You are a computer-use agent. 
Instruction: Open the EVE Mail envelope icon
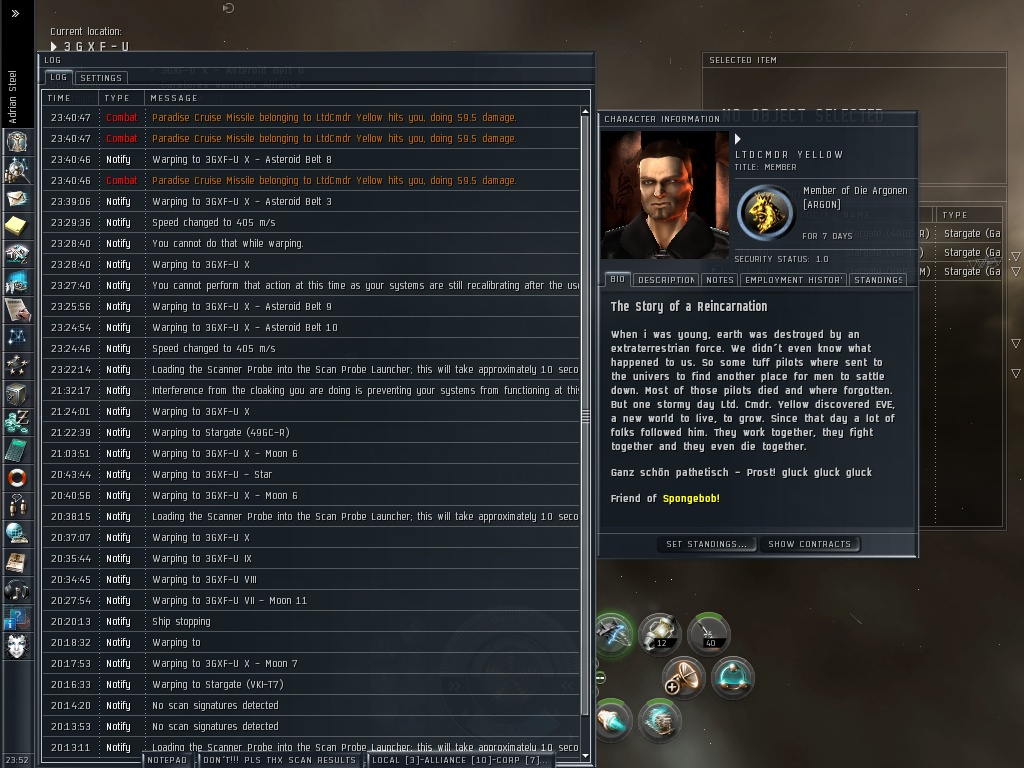17,198
